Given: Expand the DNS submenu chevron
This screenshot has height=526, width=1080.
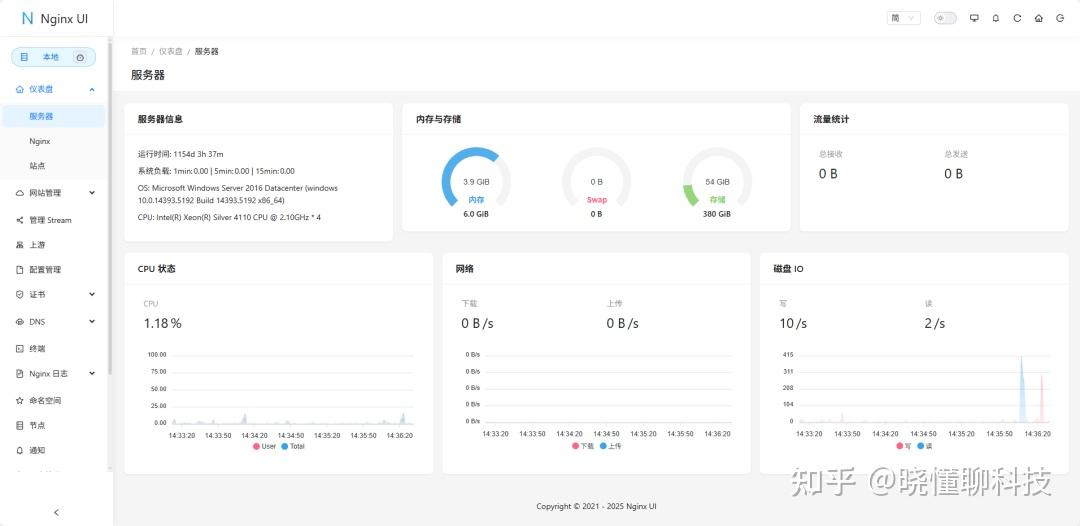Looking at the screenshot, I should [92, 322].
